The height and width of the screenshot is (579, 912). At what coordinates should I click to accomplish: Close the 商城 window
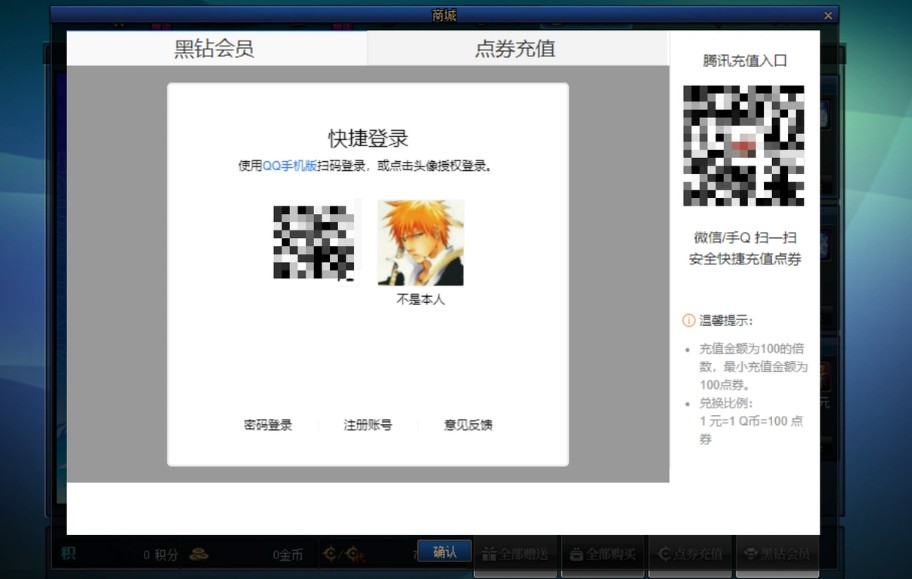pos(828,16)
